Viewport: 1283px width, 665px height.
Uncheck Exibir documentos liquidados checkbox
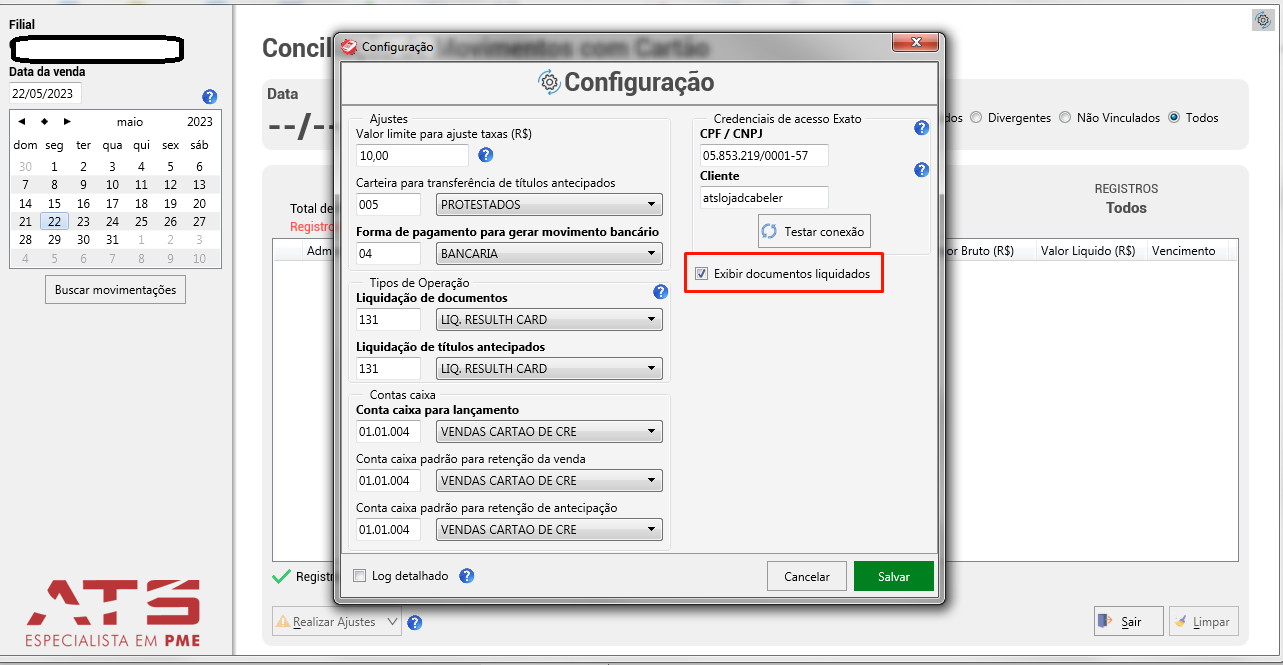tap(702, 274)
